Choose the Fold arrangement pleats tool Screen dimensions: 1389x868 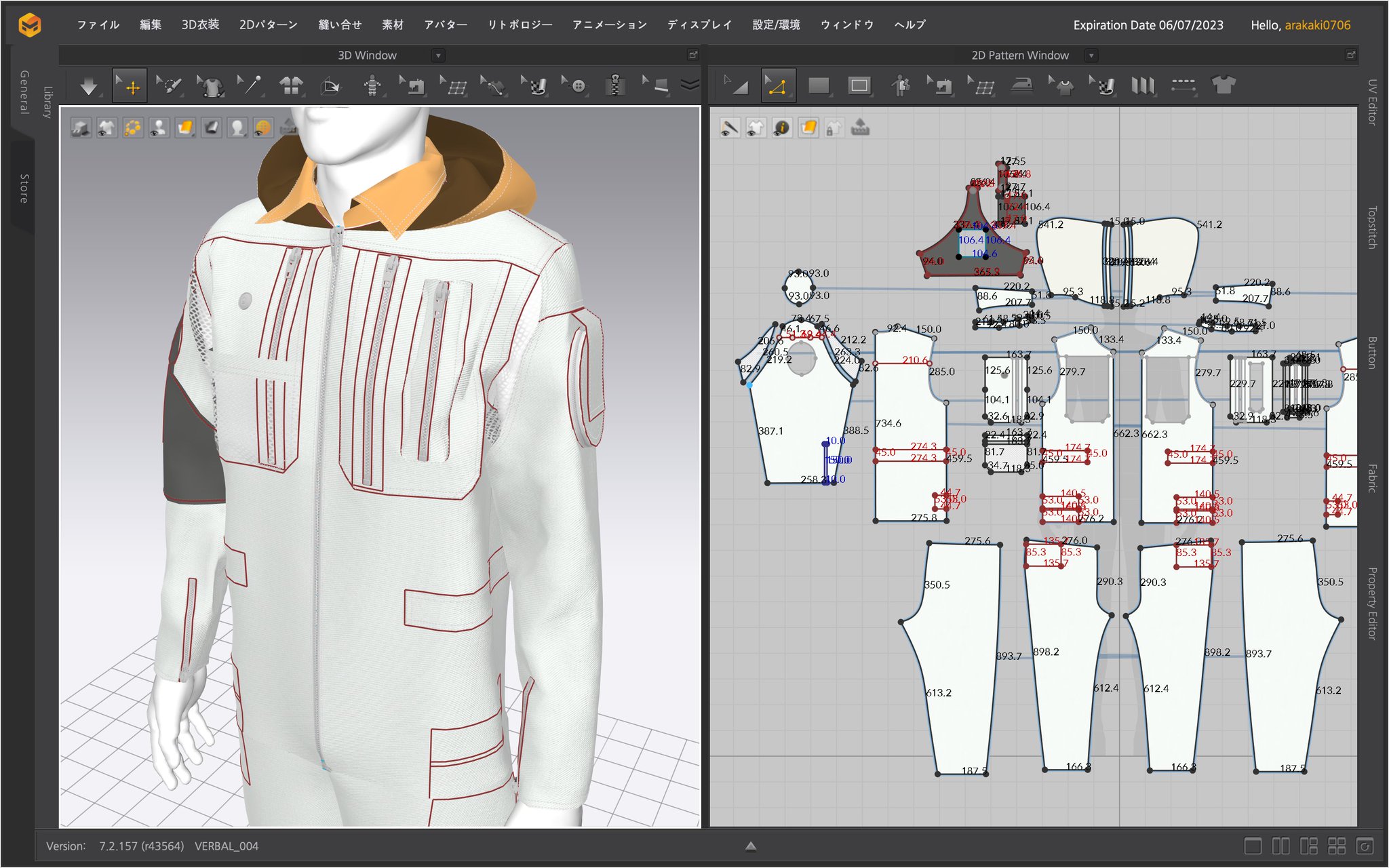point(1143,85)
